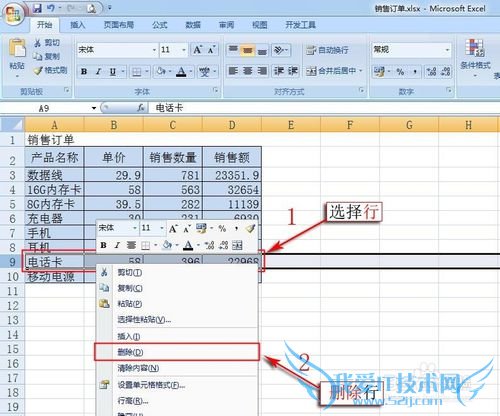The image size is (500, 416).
Task: Choose 选择性粘贴(V)... from the context menu
Action: point(177,320)
